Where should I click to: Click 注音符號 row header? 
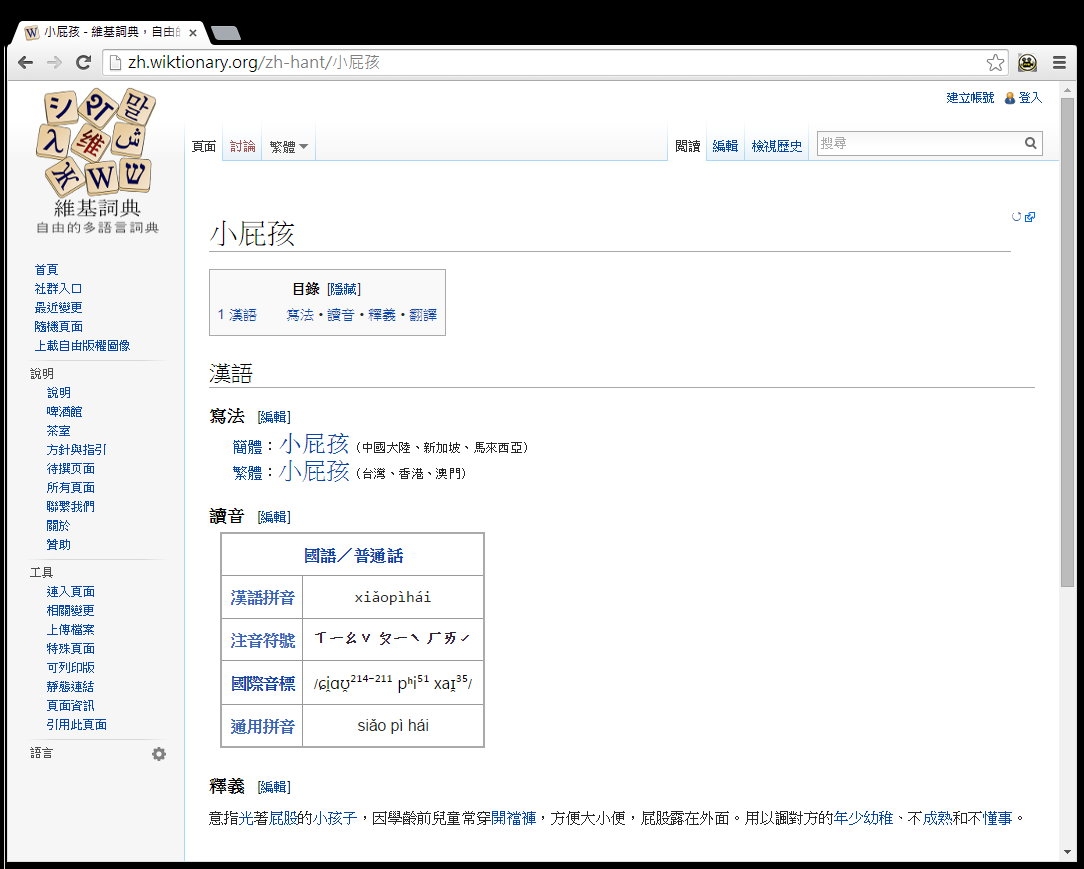[263, 640]
